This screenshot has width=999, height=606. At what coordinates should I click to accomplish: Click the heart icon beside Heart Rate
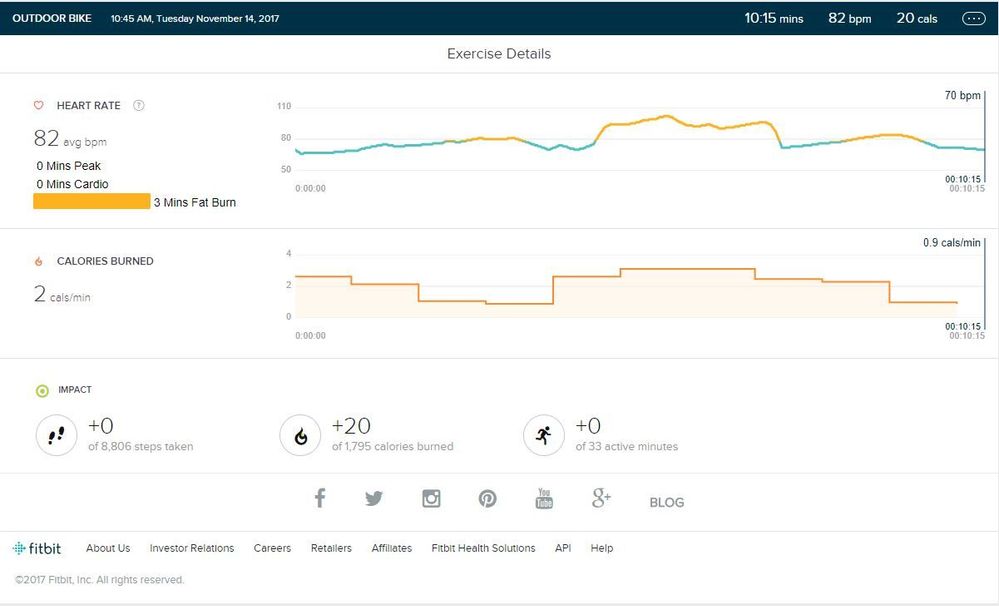pos(39,106)
